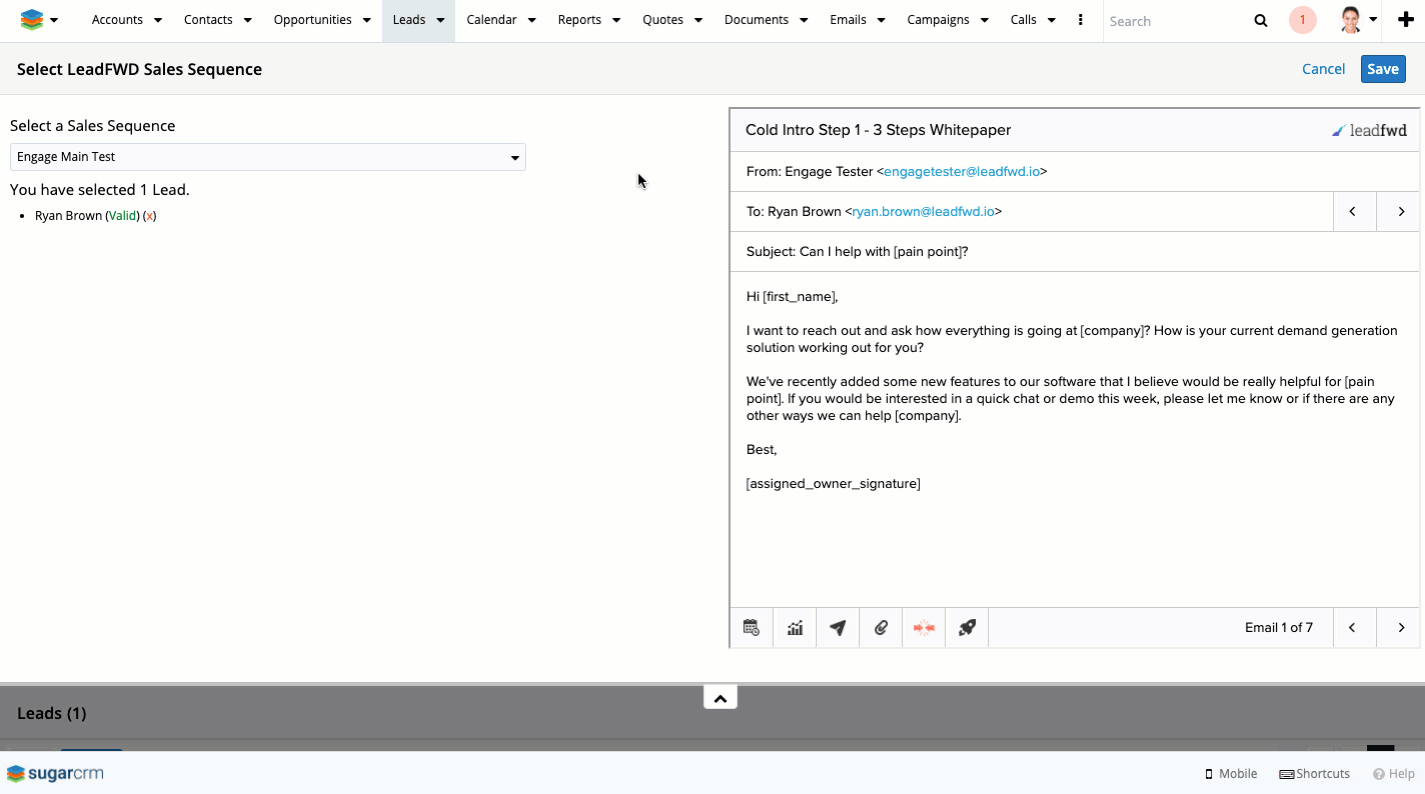Expand the Leads dropdown arrow

(440, 20)
